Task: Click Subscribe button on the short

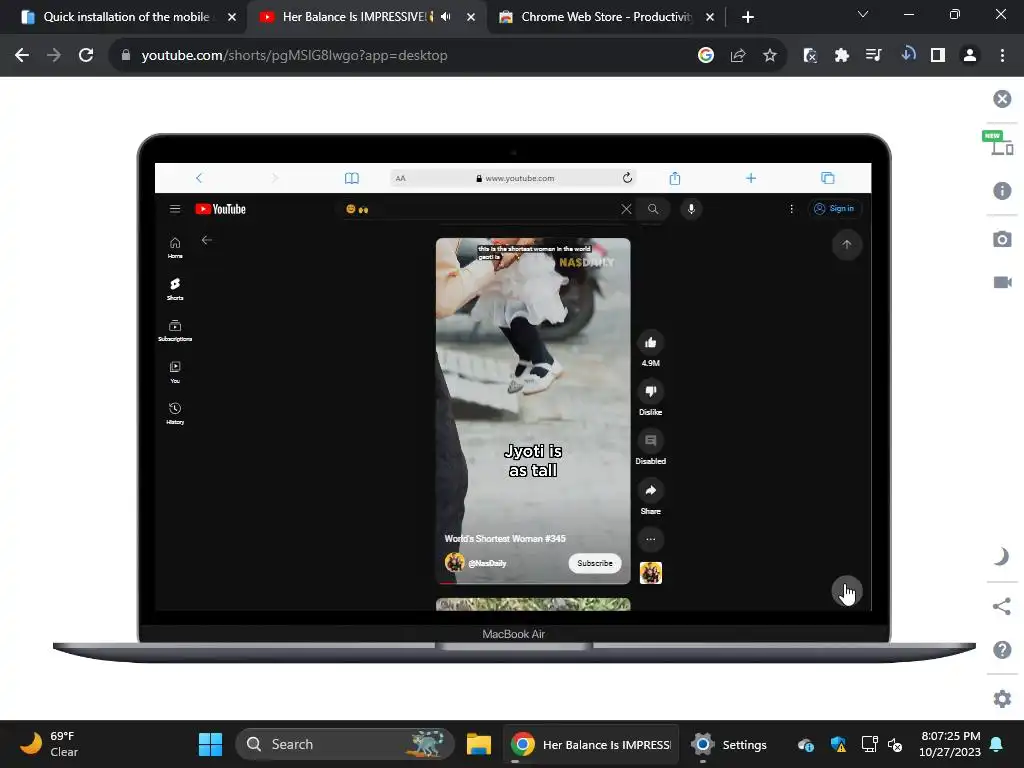Action: tap(594, 563)
